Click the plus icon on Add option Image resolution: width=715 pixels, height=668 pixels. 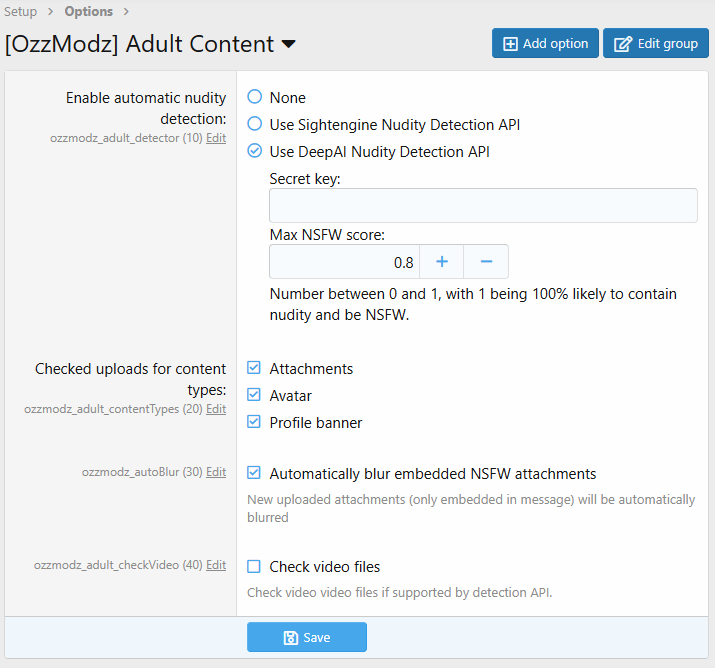pos(510,44)
